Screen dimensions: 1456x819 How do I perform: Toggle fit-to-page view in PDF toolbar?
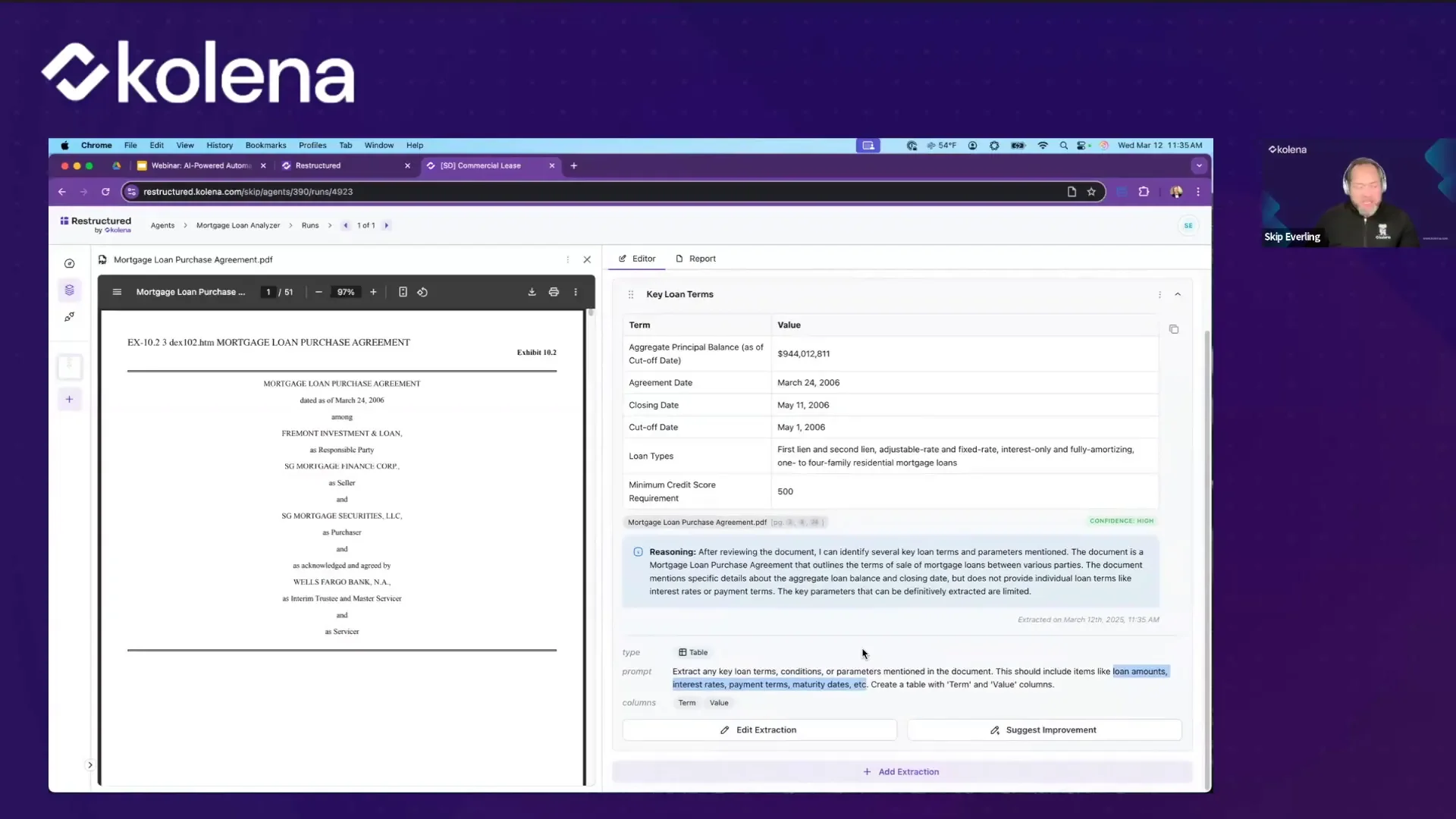coord(403,292)
